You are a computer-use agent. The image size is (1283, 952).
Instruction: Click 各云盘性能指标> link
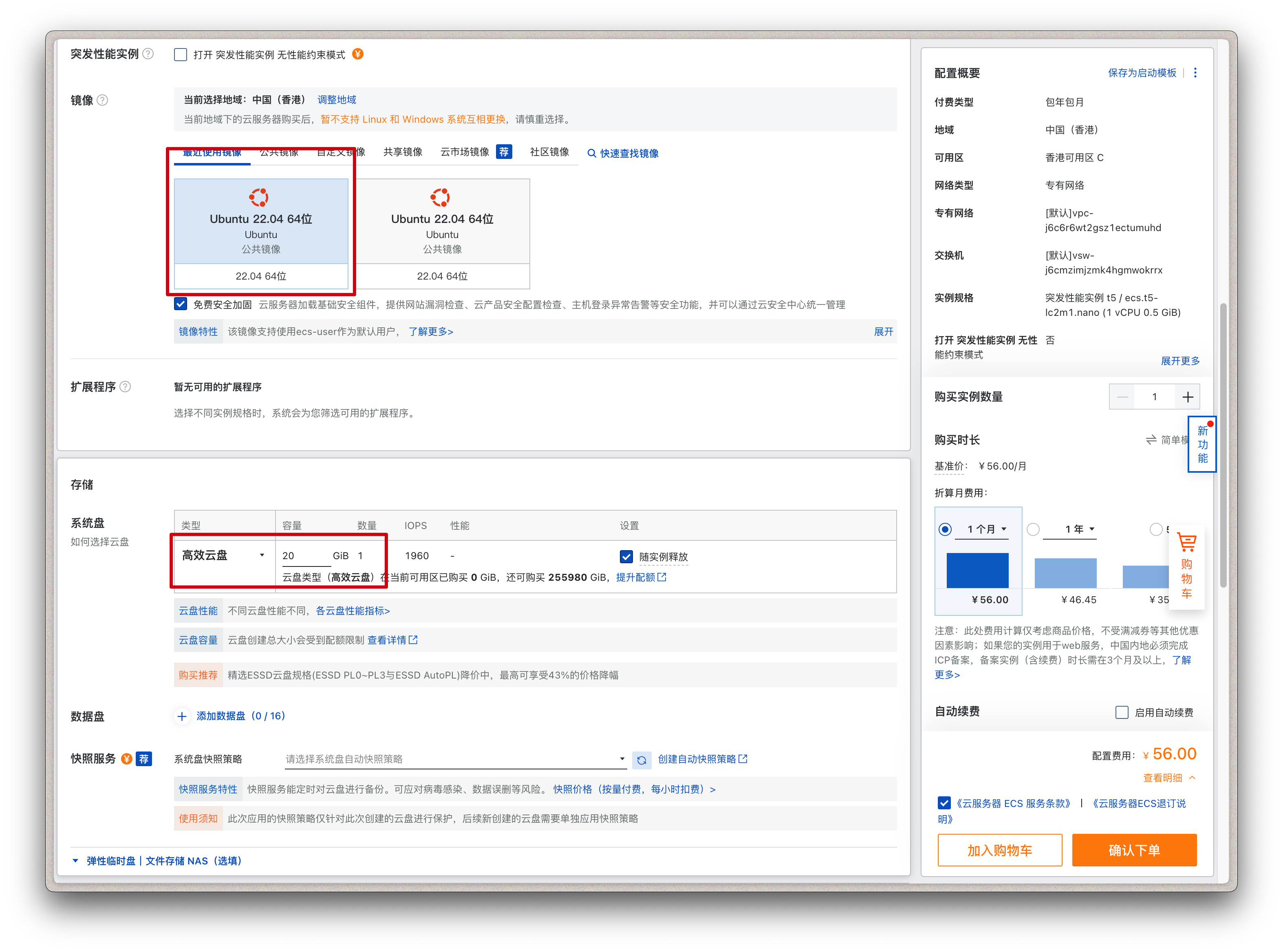pos(353,610)
